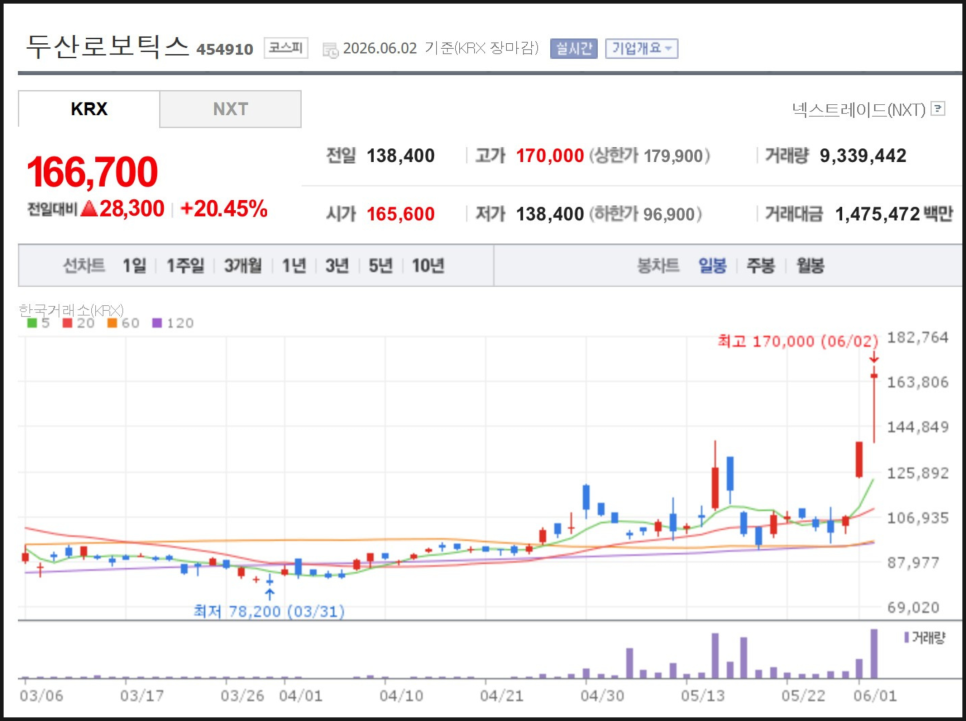Image resolution: width=966 pixels, height=721 pixels.
Task: Click the purple 120-day moving average swatch
Action: pos(157,323)
